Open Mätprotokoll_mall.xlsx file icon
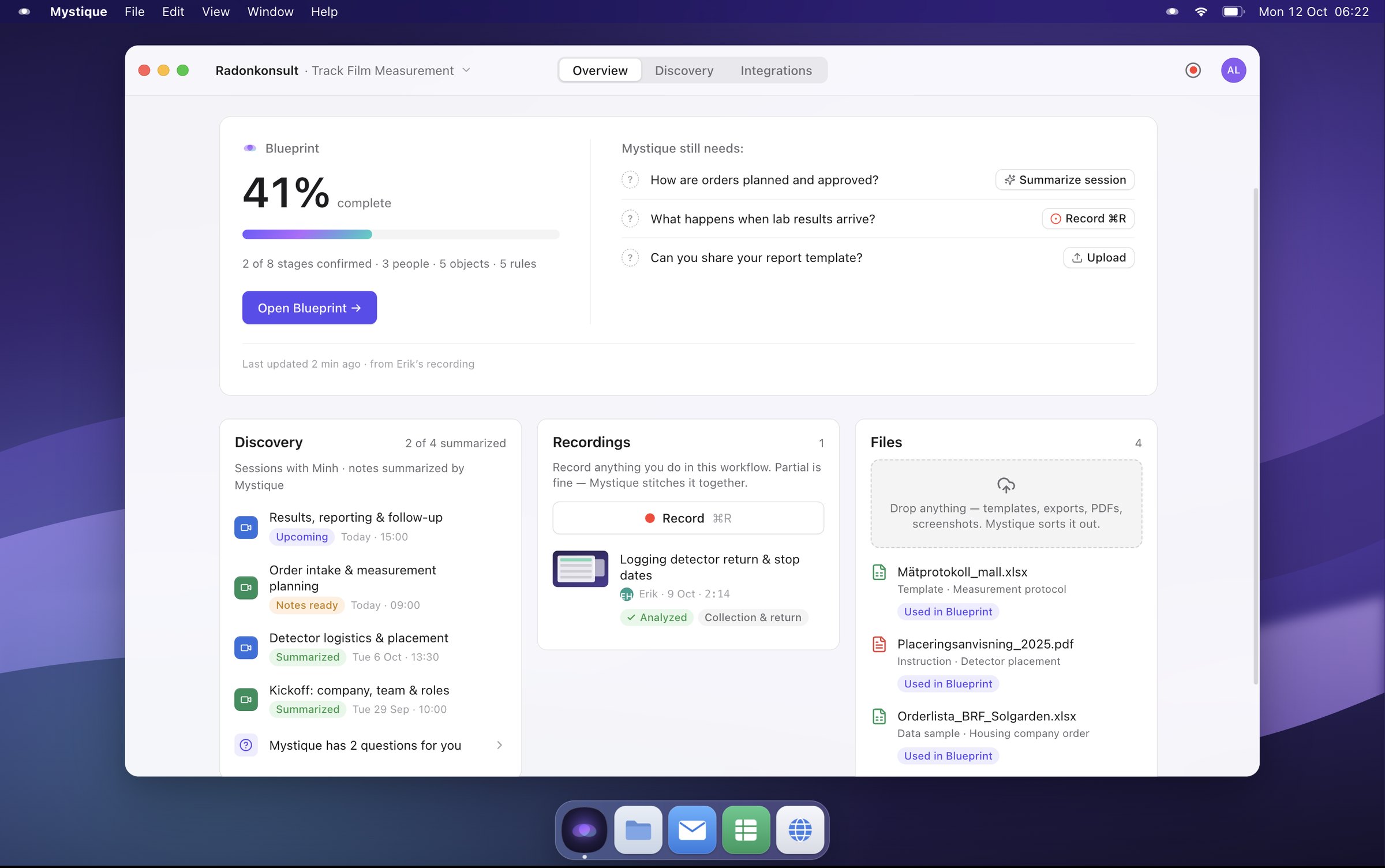The width and height of the screenshot is (1385, 868). point(879,572)
